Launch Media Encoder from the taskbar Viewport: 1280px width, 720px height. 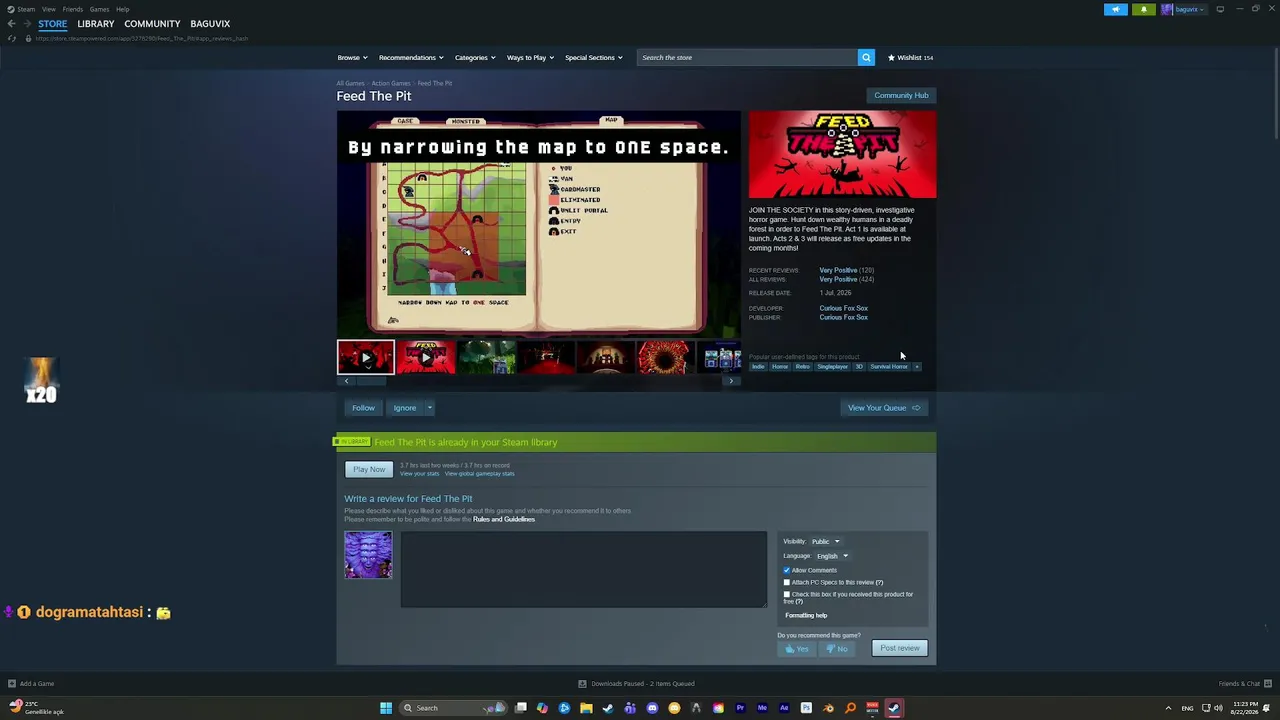click(762, 708)
